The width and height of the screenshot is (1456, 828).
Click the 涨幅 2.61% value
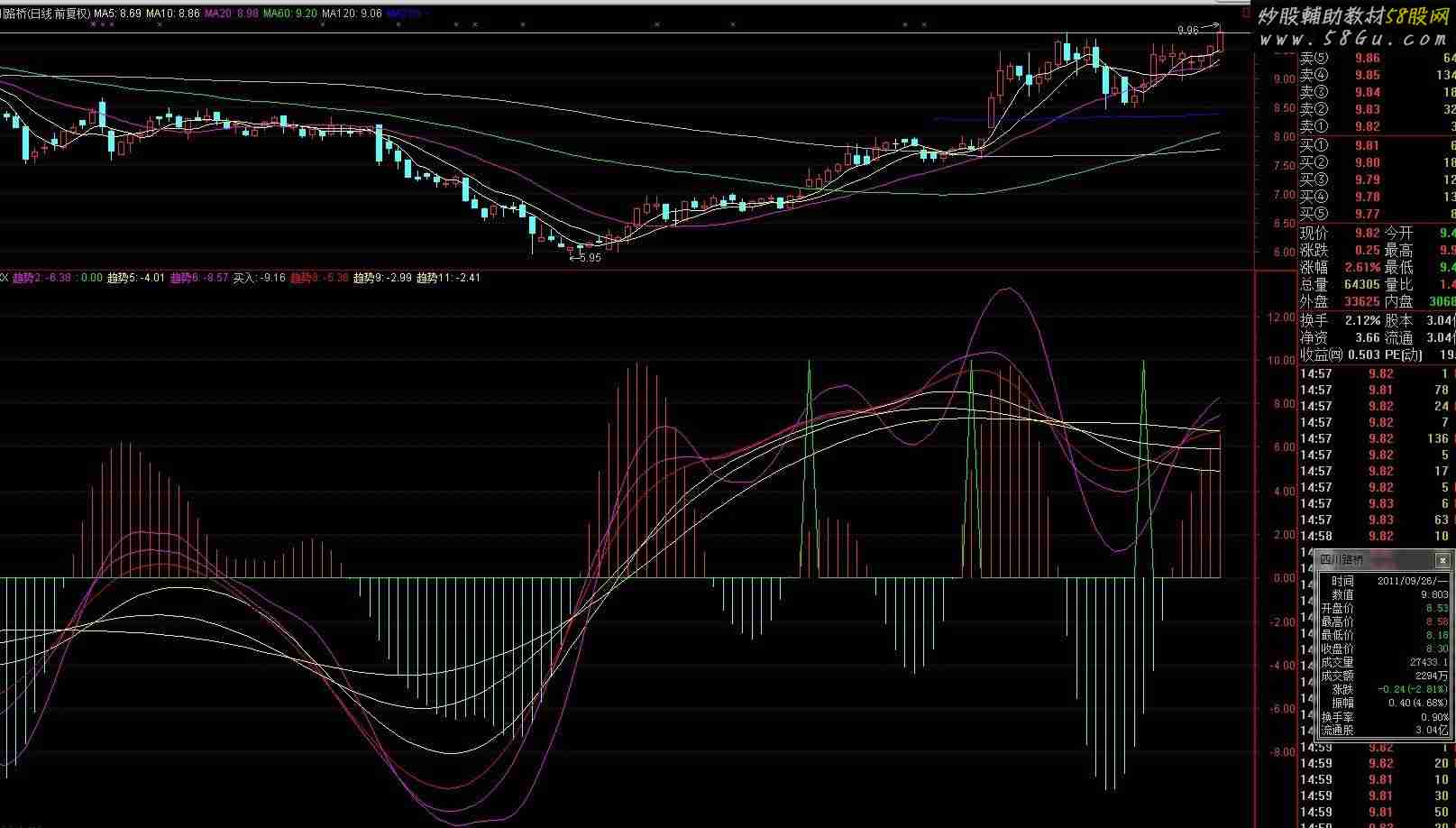(x=1363, y=267)
